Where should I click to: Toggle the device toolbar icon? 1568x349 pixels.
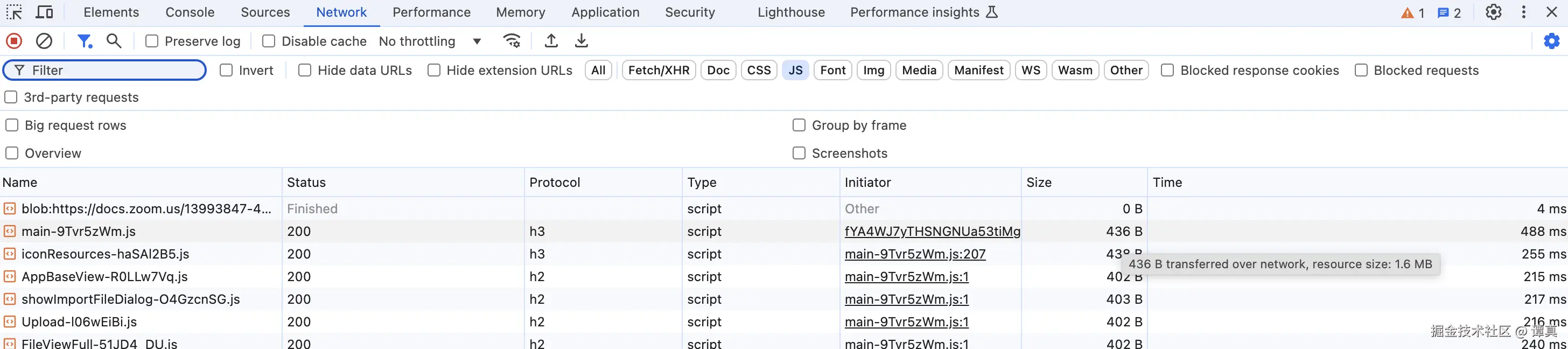point(45,12)
